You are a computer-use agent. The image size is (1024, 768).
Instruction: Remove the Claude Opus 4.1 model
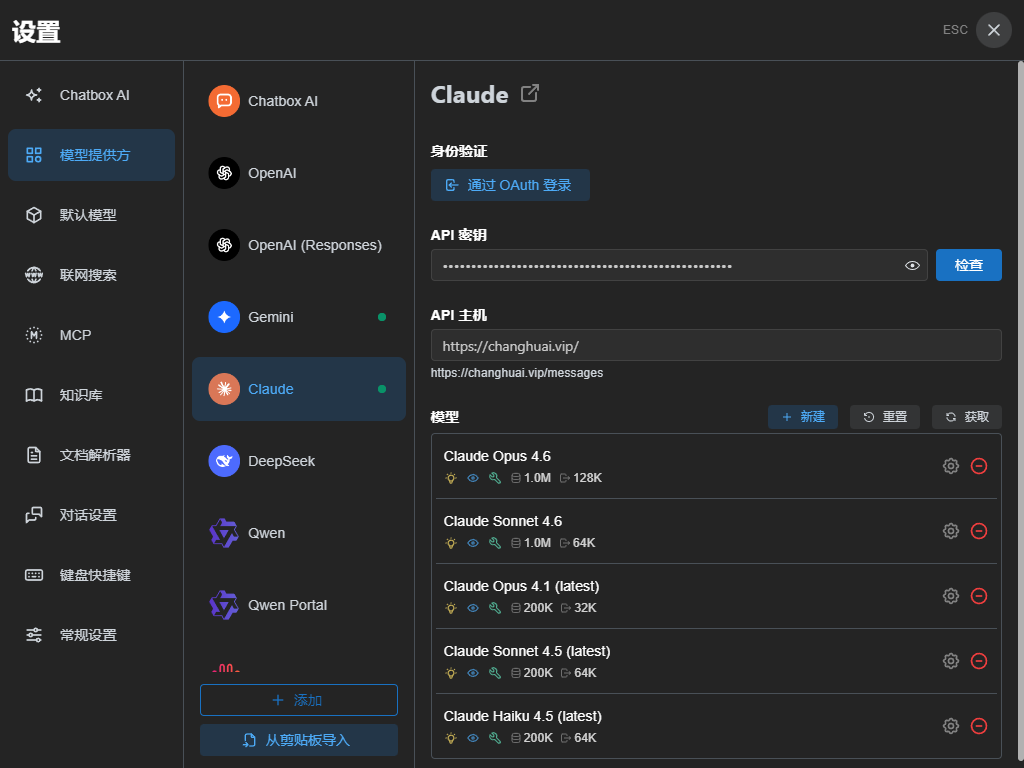pyautogui.click(x=979, y=596)
